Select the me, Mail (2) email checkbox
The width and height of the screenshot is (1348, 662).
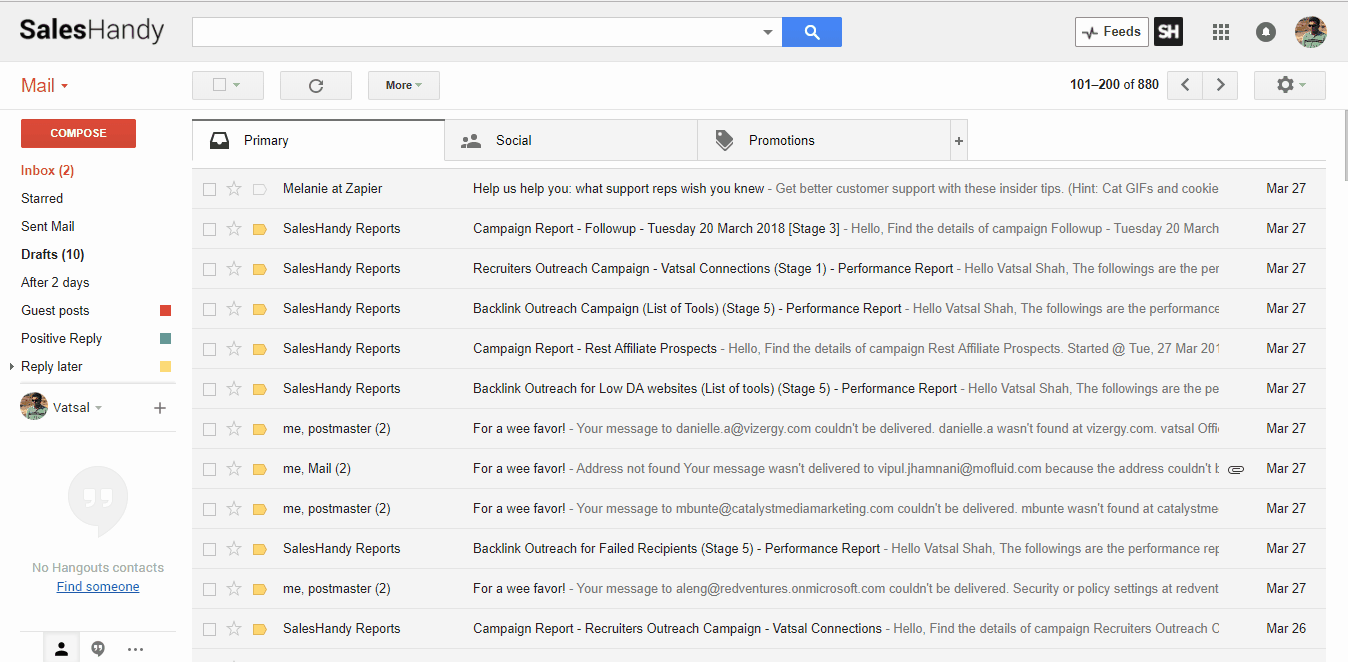coord(209,469)
